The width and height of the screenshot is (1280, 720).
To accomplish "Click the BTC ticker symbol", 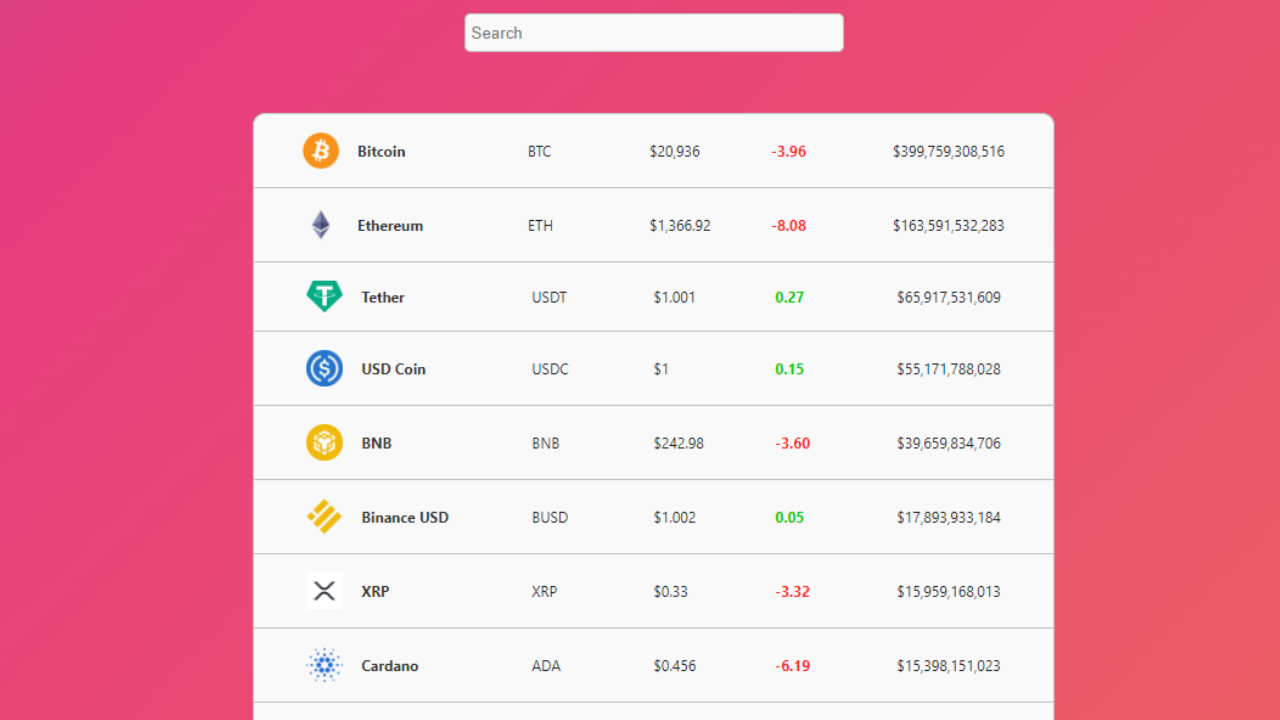I will point(539,152).
